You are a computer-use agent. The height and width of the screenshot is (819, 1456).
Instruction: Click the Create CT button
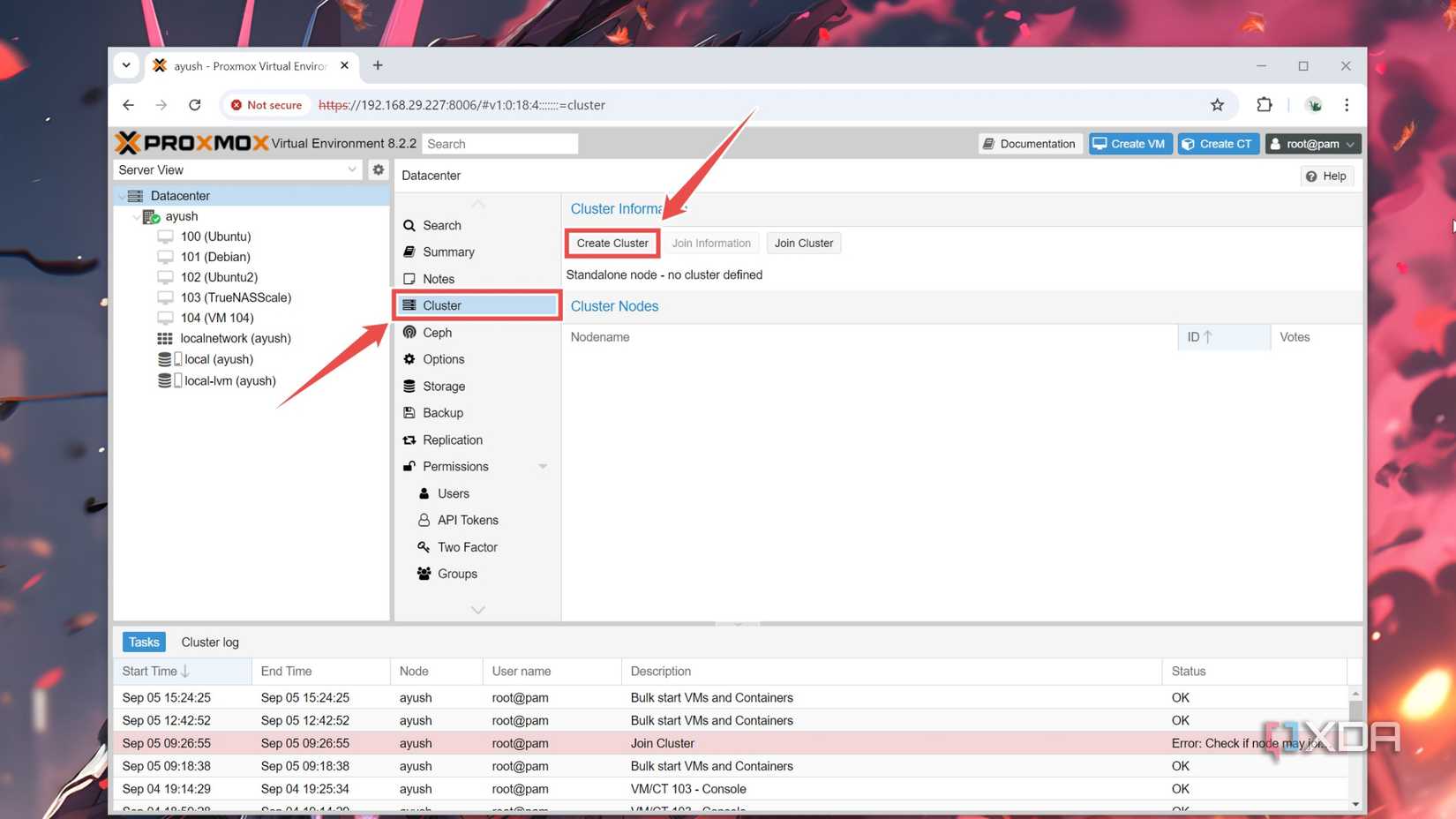[1218, 144]
